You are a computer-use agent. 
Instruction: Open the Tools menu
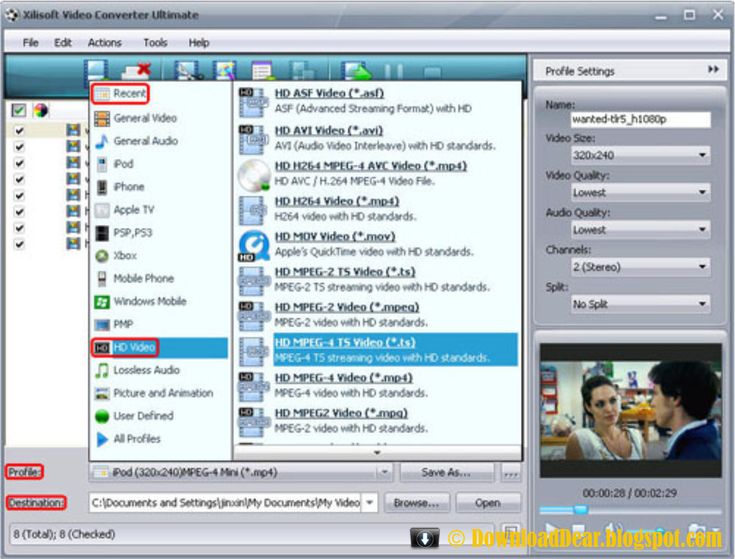tap(155, 43)
